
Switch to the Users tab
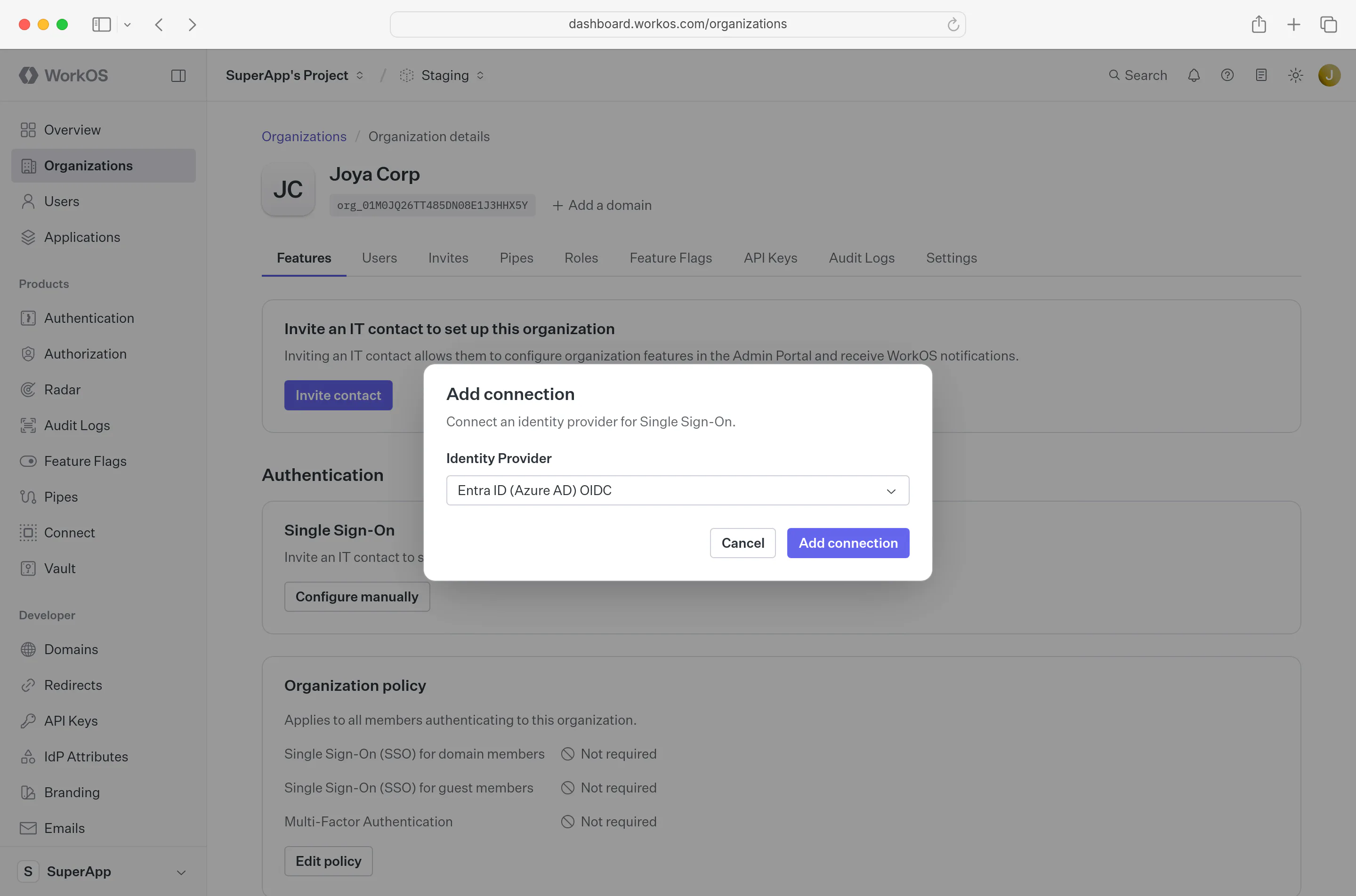tap(379, 258)
